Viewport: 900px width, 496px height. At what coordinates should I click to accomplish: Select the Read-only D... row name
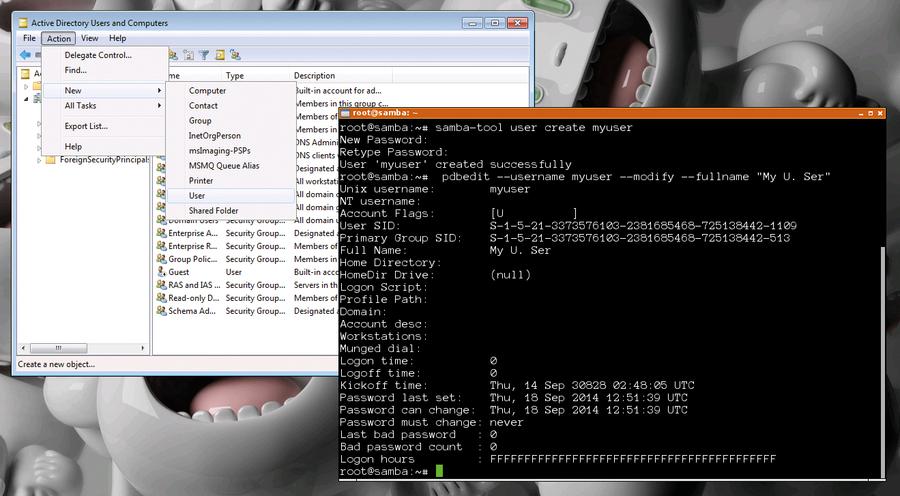(193, 298)
